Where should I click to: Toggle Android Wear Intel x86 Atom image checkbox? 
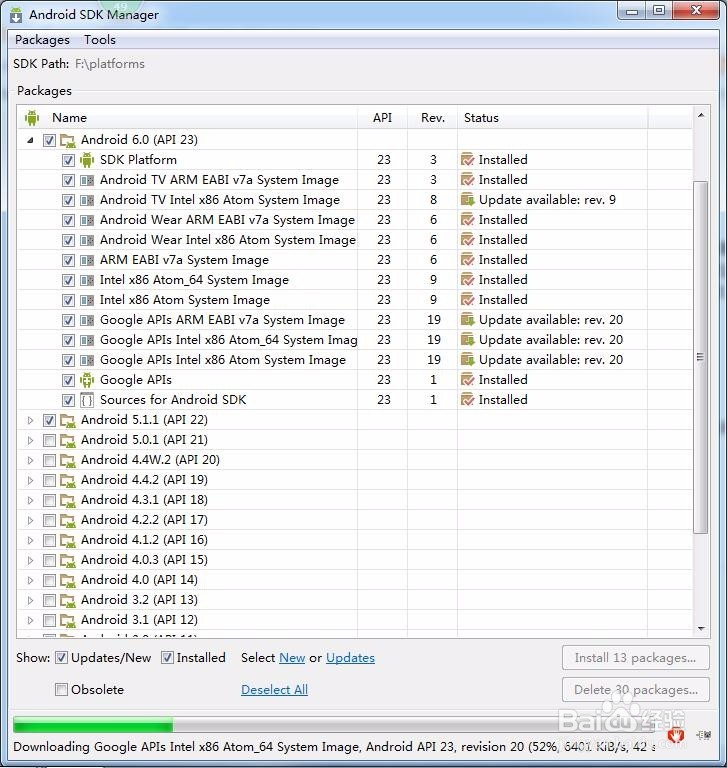pyautogui.click(x=68, y=240)
